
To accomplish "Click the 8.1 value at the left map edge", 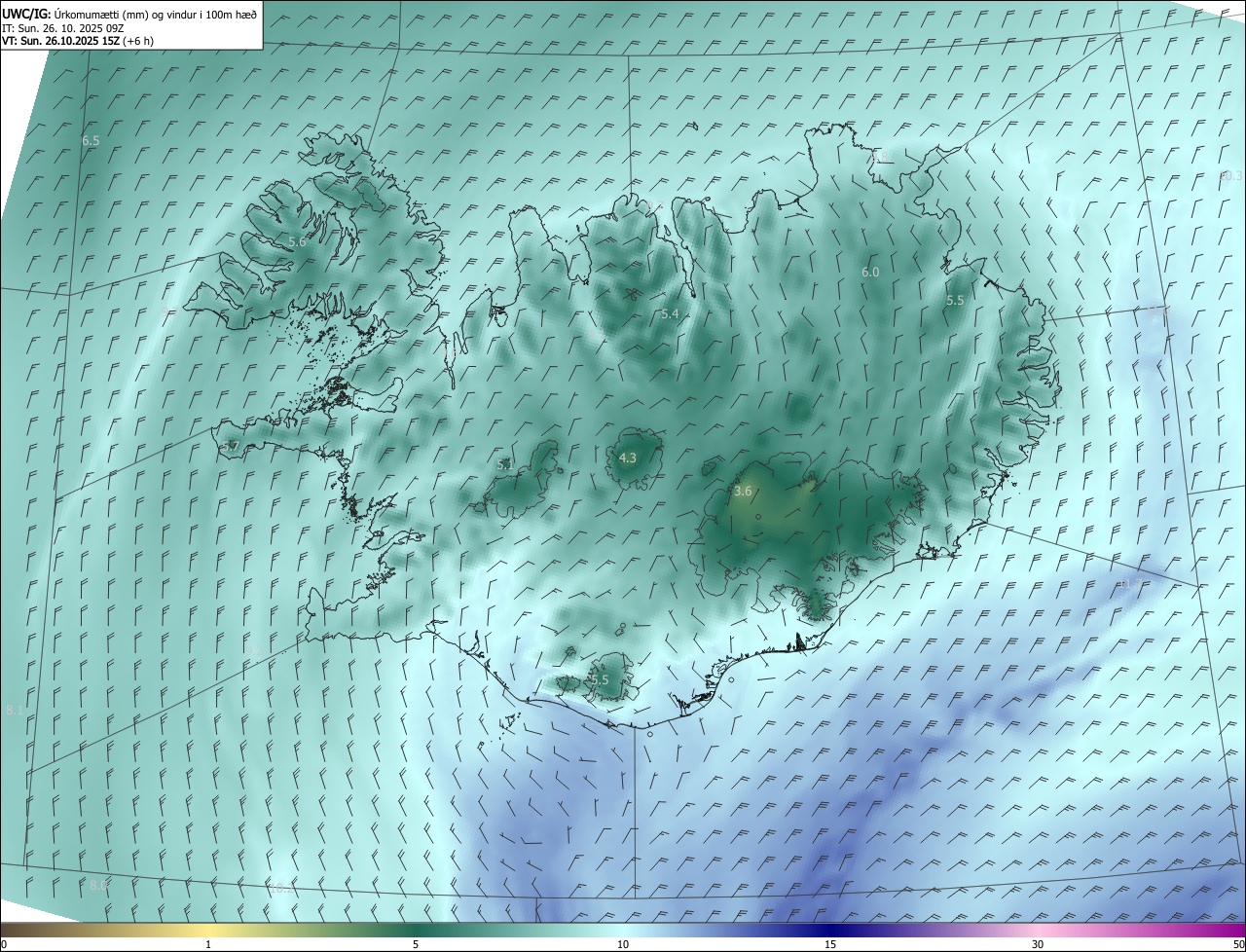I will click(15, 712).
